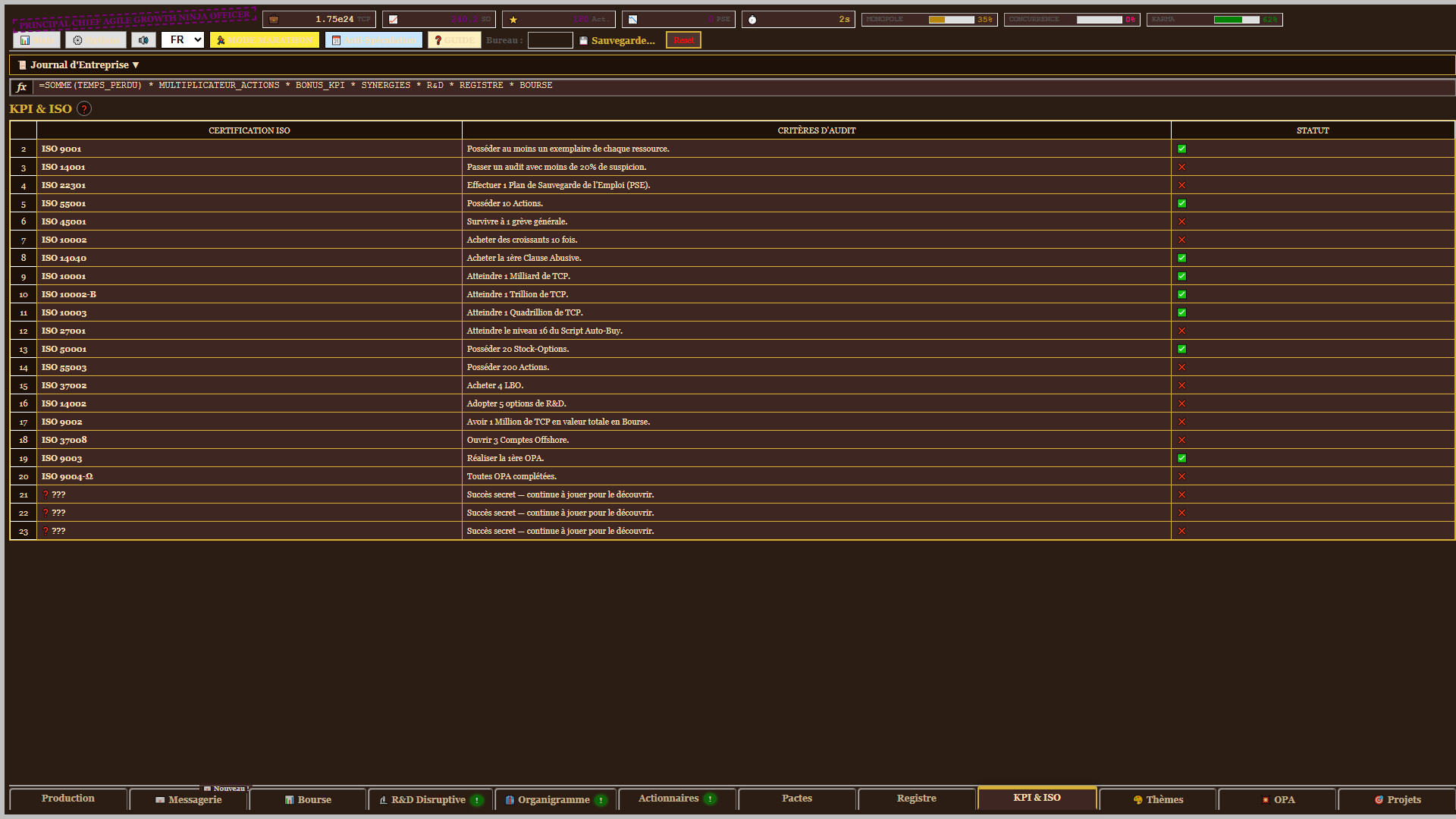The width and height of the screenshot is (1456, 819).
Task: Click the ISO 14001 red cross status
Action: point(1181,167)
